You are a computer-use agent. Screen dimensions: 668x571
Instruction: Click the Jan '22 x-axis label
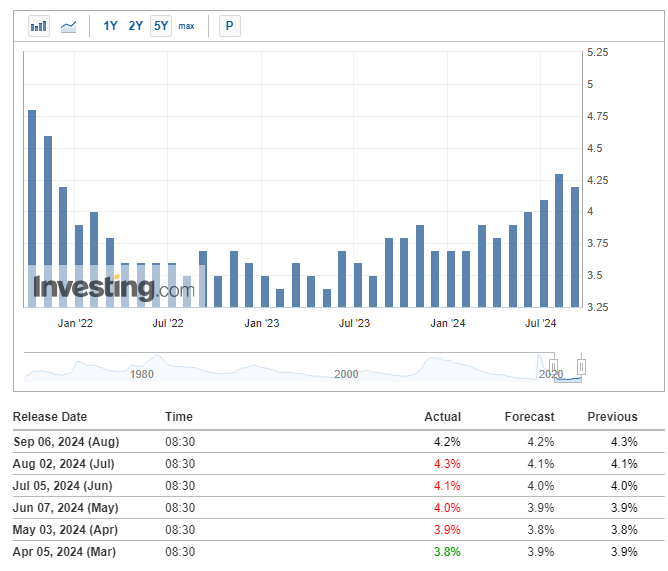point(75,323)
